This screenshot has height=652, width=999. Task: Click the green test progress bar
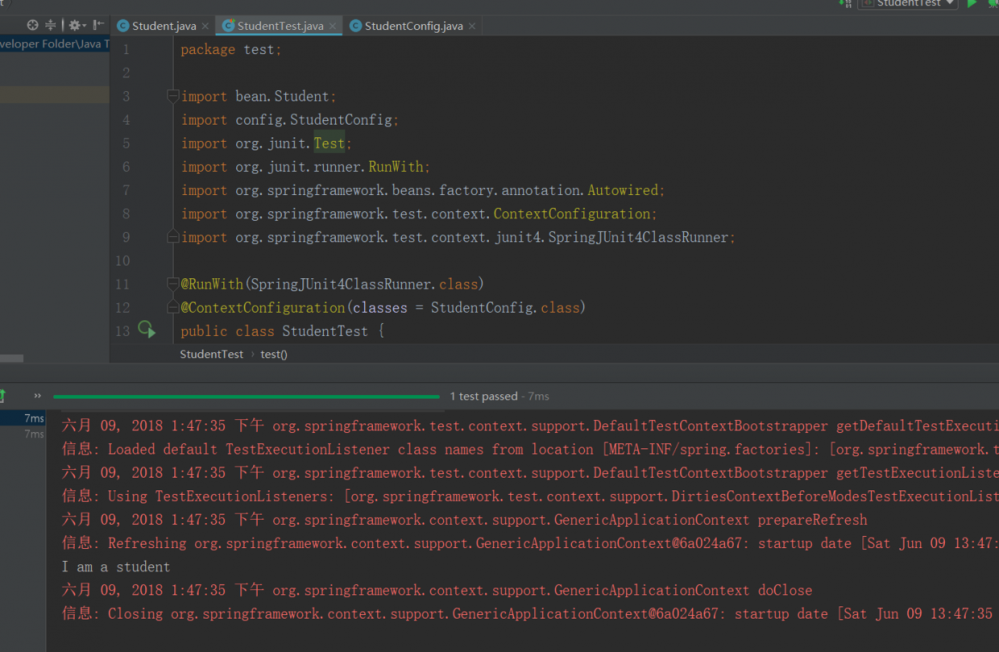point(246,397)
